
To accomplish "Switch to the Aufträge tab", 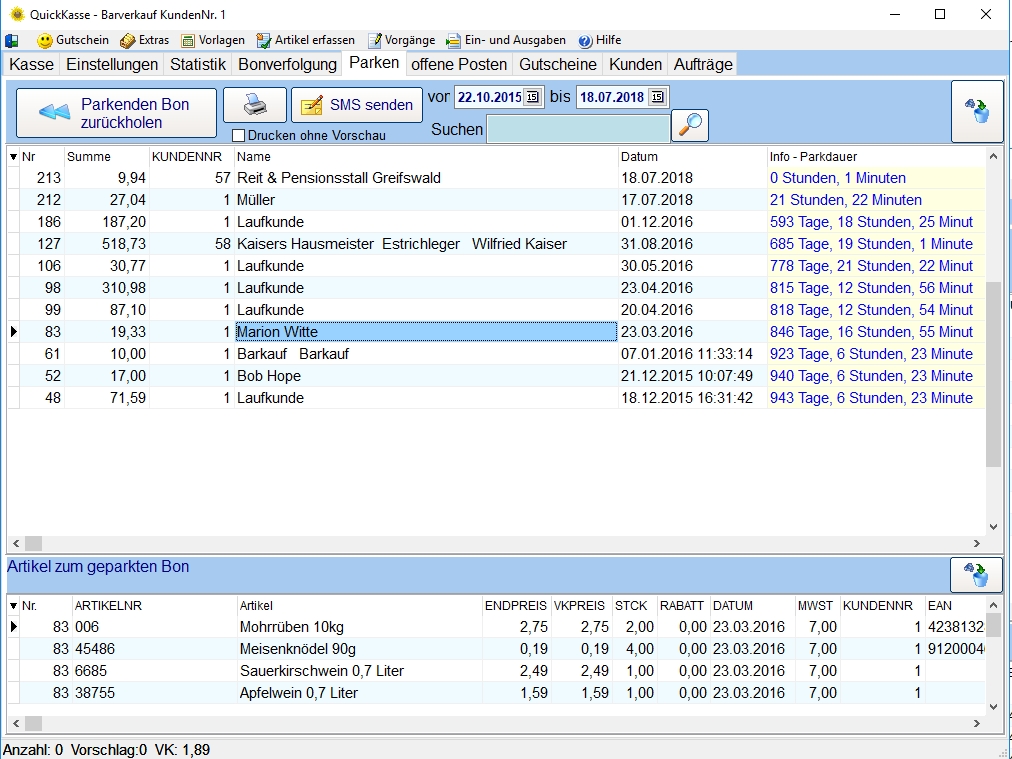I will pyautogui.click(x=703, y=65).
